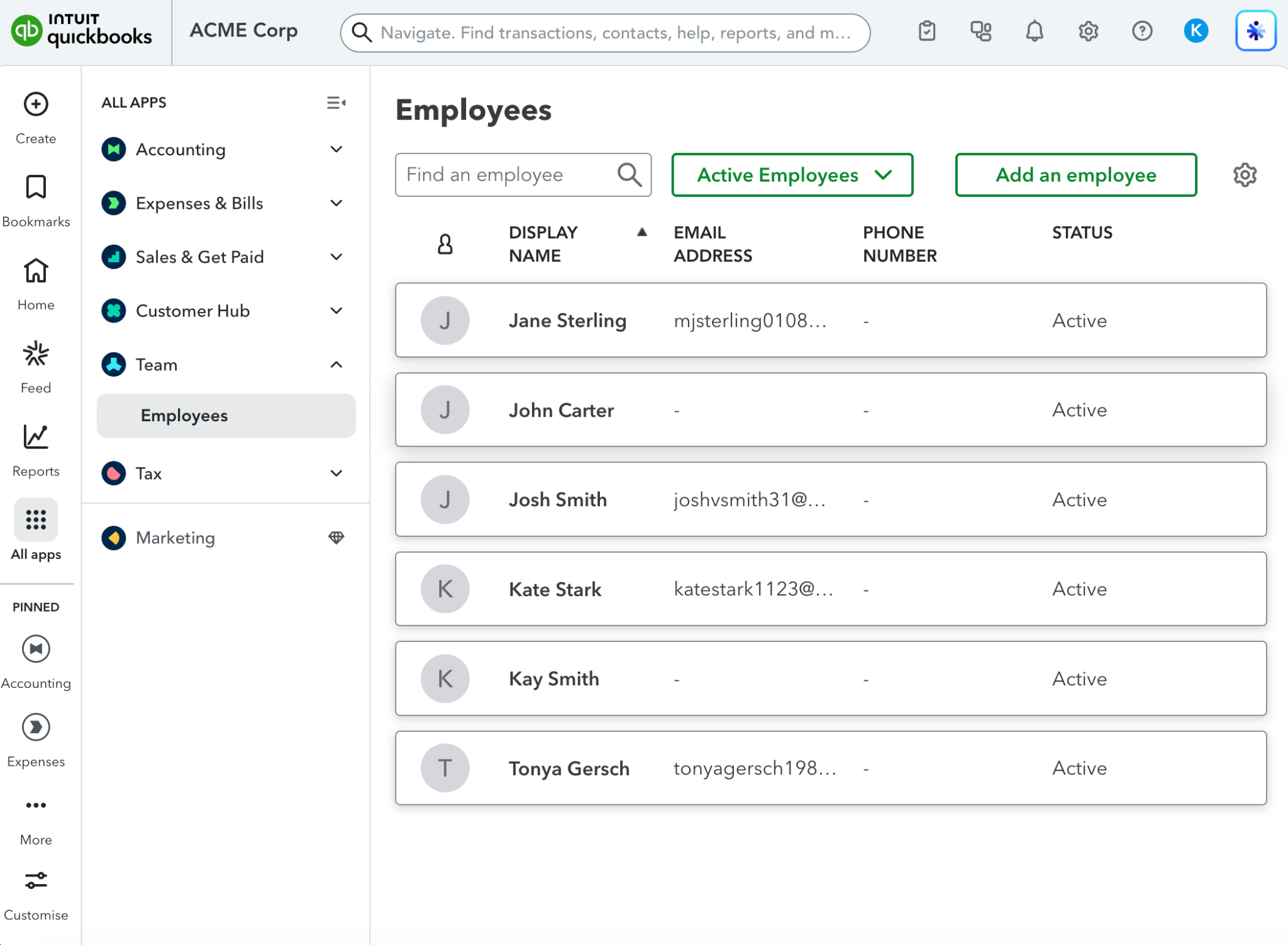Sort by Display Name column arrow
The height and width of the screenshot is (945, 1288).
641,233
